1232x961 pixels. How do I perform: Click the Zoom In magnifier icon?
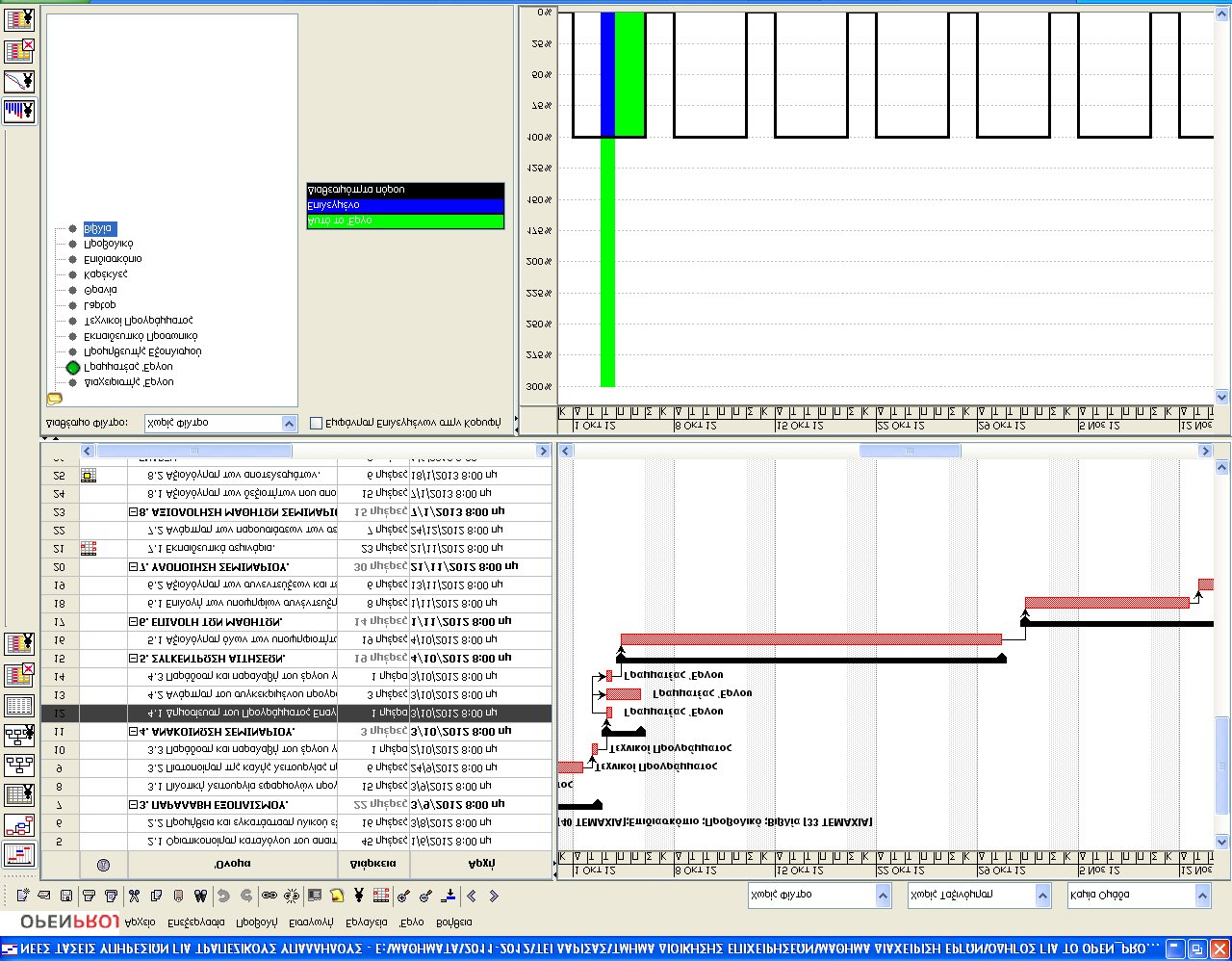point(403,896)
